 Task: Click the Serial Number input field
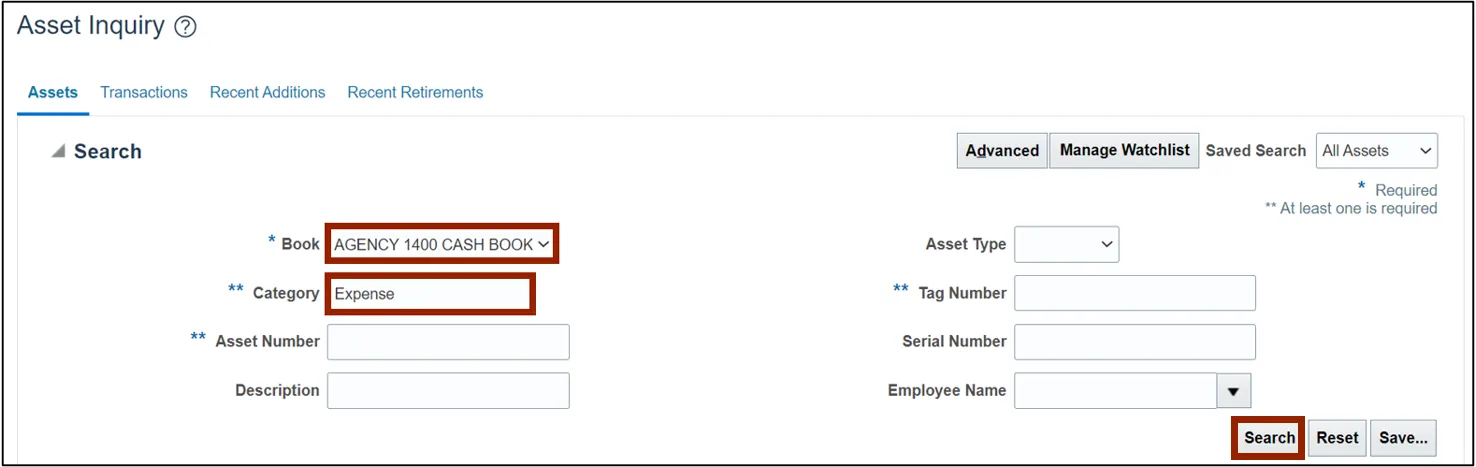coord(1134,342)
